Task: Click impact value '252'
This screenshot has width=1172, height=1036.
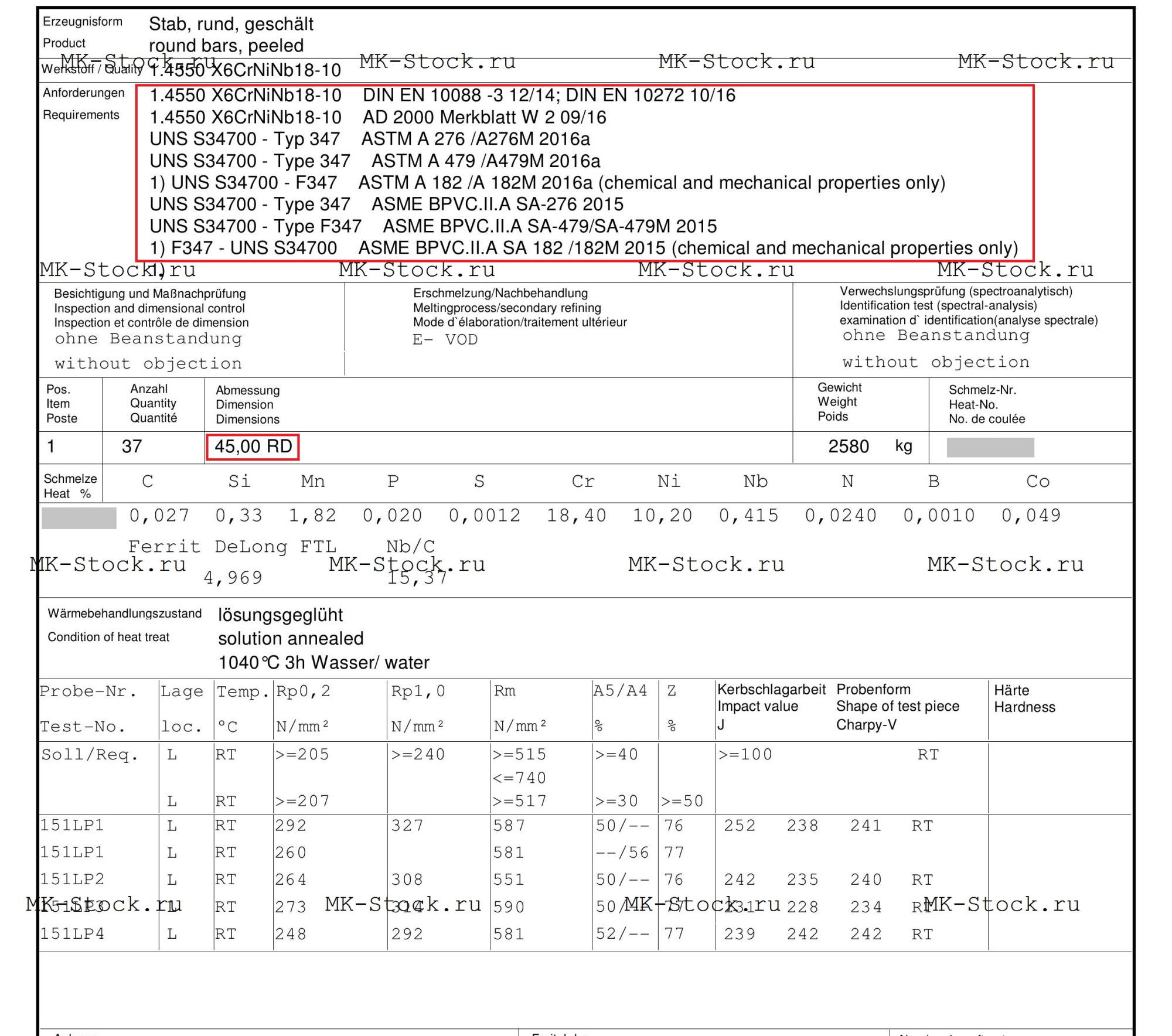Action: pos(740,826)
